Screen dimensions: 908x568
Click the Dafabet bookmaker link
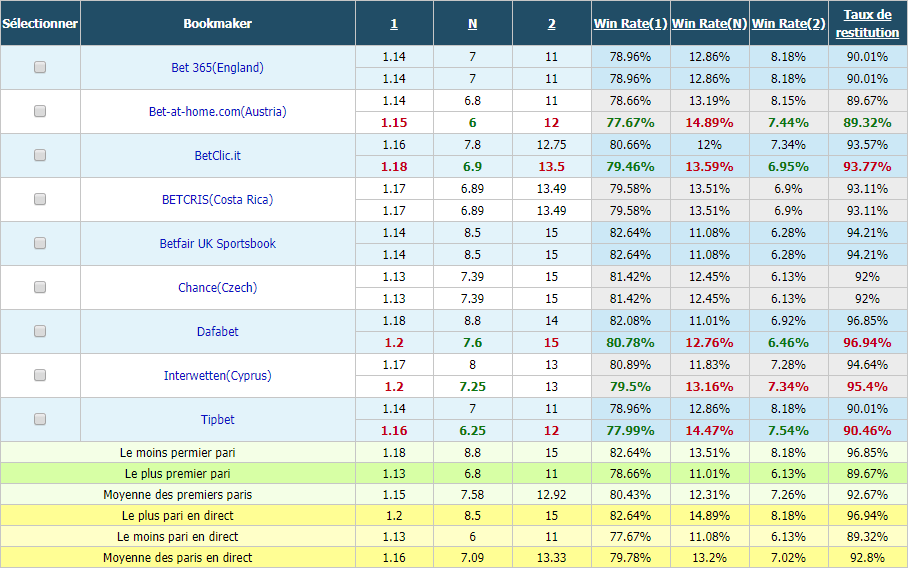tap(217, 332)
